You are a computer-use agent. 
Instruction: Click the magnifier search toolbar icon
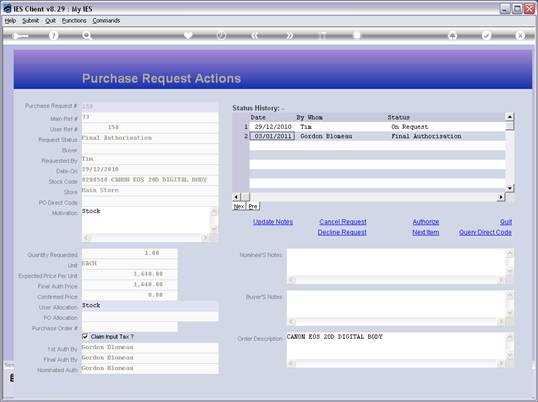coord(87,35)
